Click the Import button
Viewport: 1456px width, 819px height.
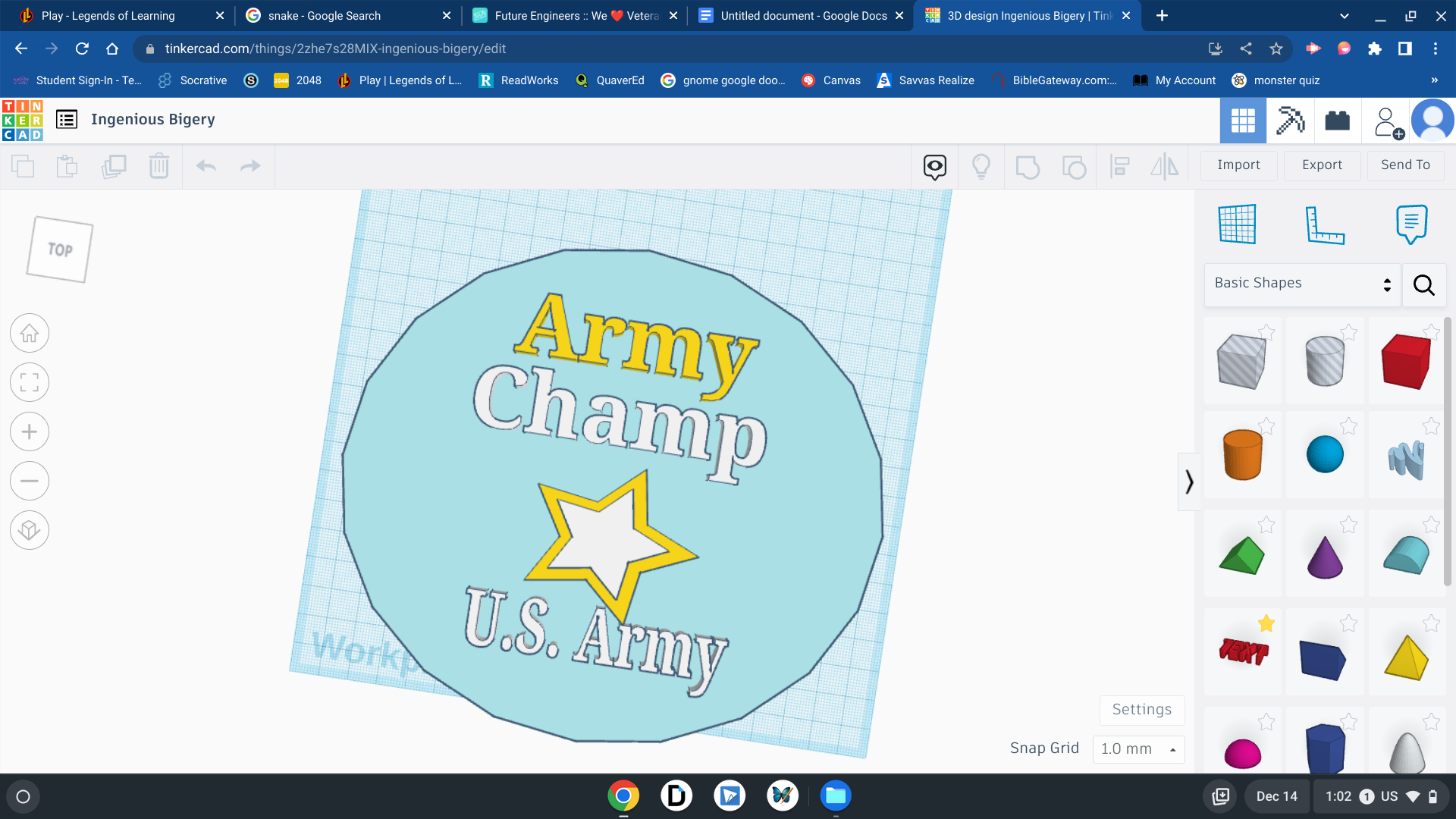coord(1238,165)
